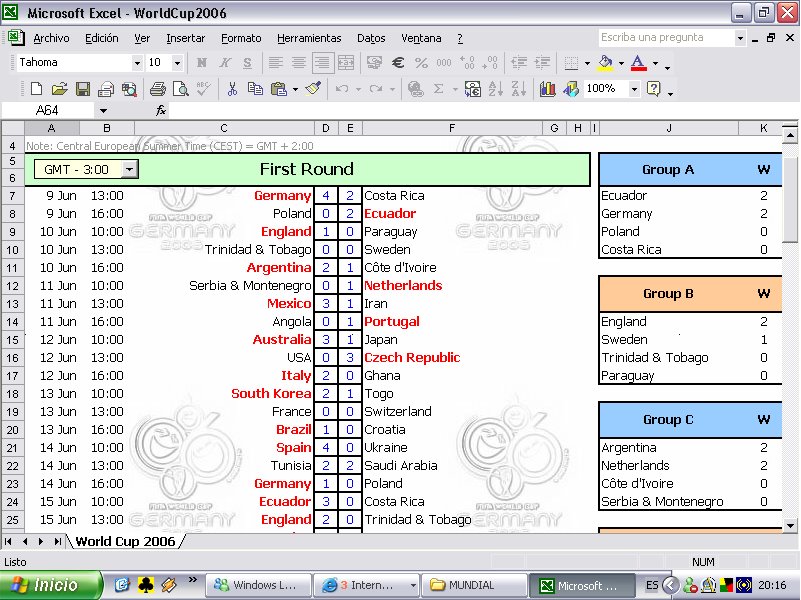Print the sheet using the printer icon
This screenshot has width=801, height=600.
(x=157, y=89)
